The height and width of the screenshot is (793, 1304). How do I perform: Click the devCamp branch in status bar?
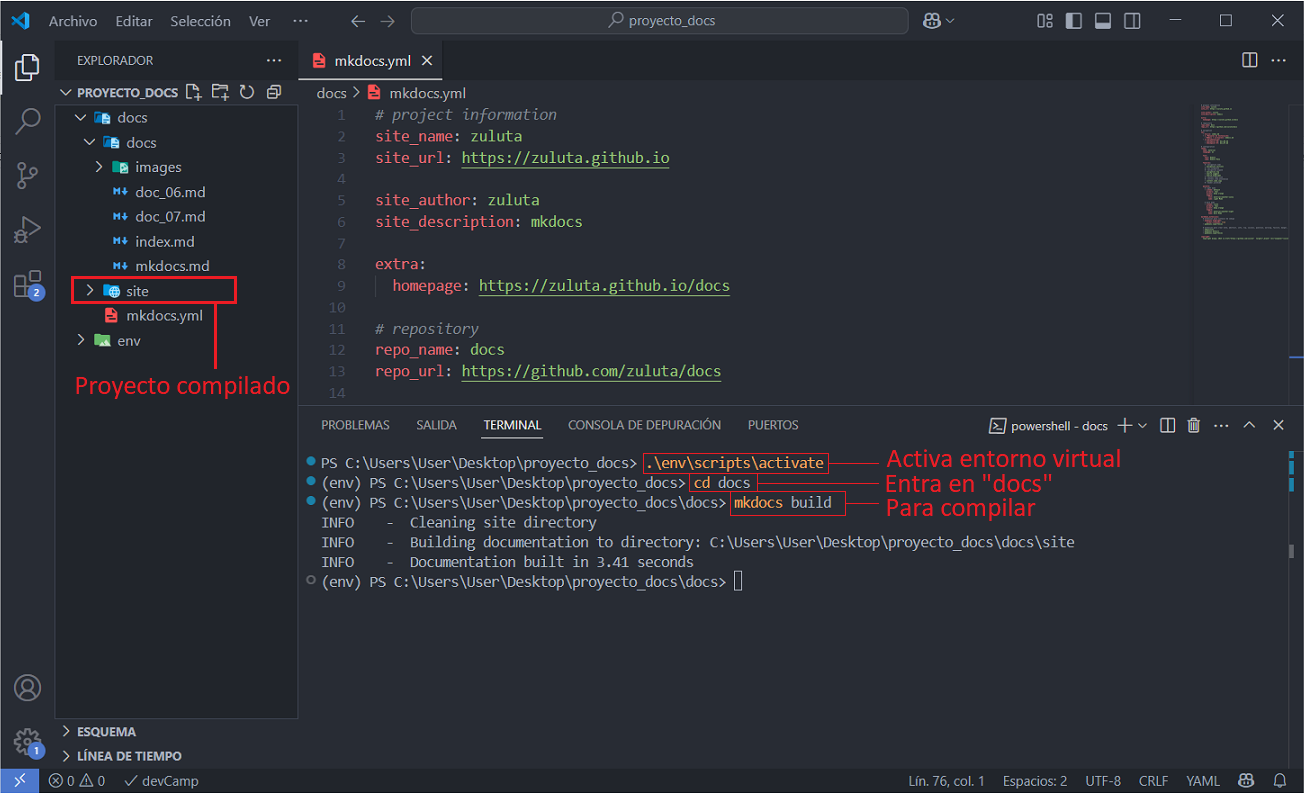[161, 781]
